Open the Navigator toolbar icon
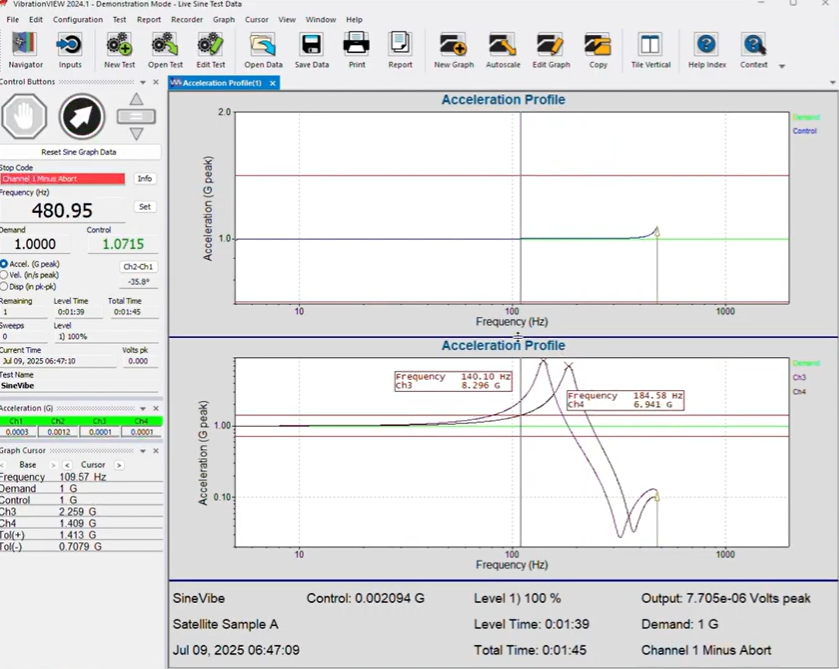Screen dimensions: 839x669 (x=25, y=50)
